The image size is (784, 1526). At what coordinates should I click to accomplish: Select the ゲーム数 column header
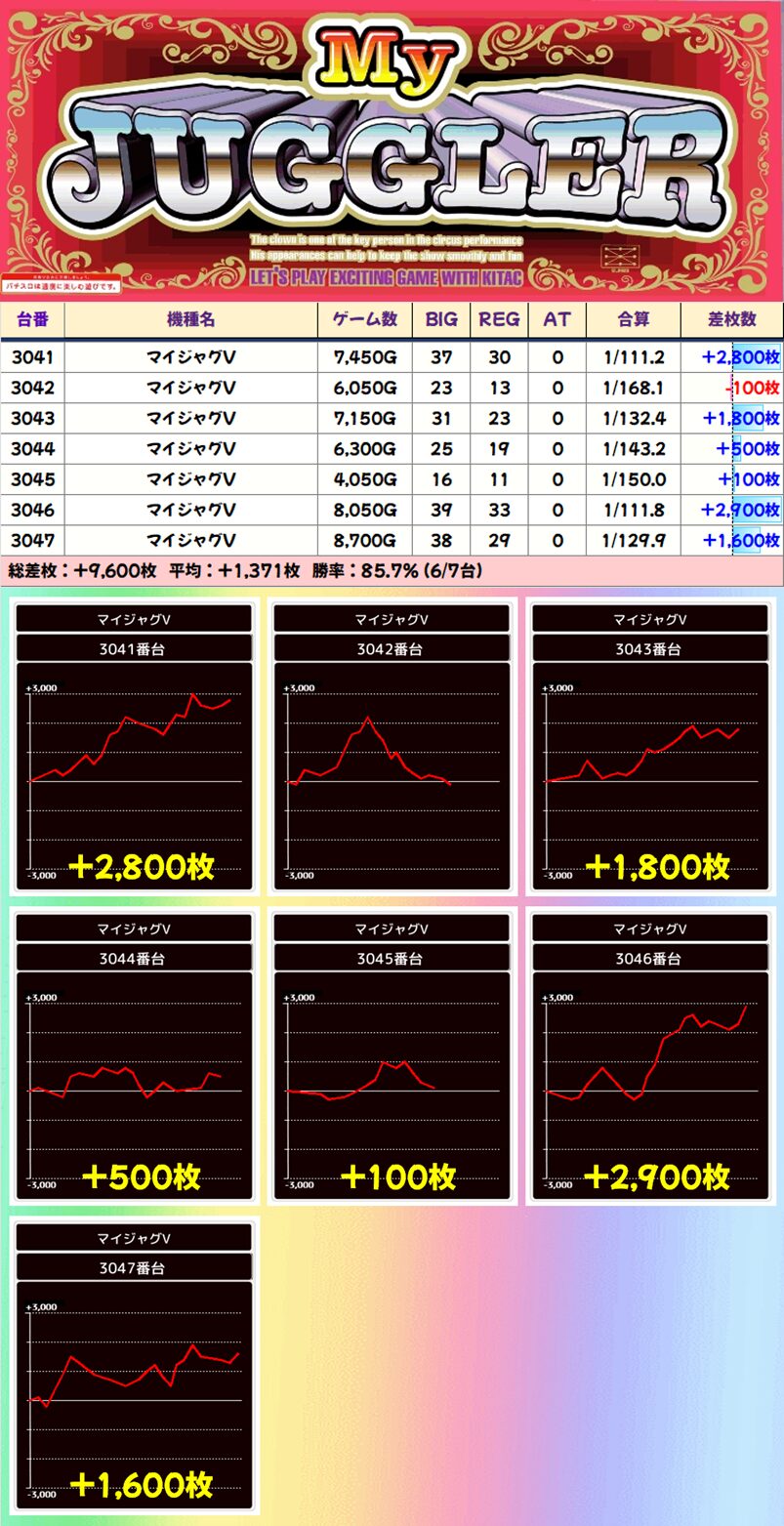365,319
